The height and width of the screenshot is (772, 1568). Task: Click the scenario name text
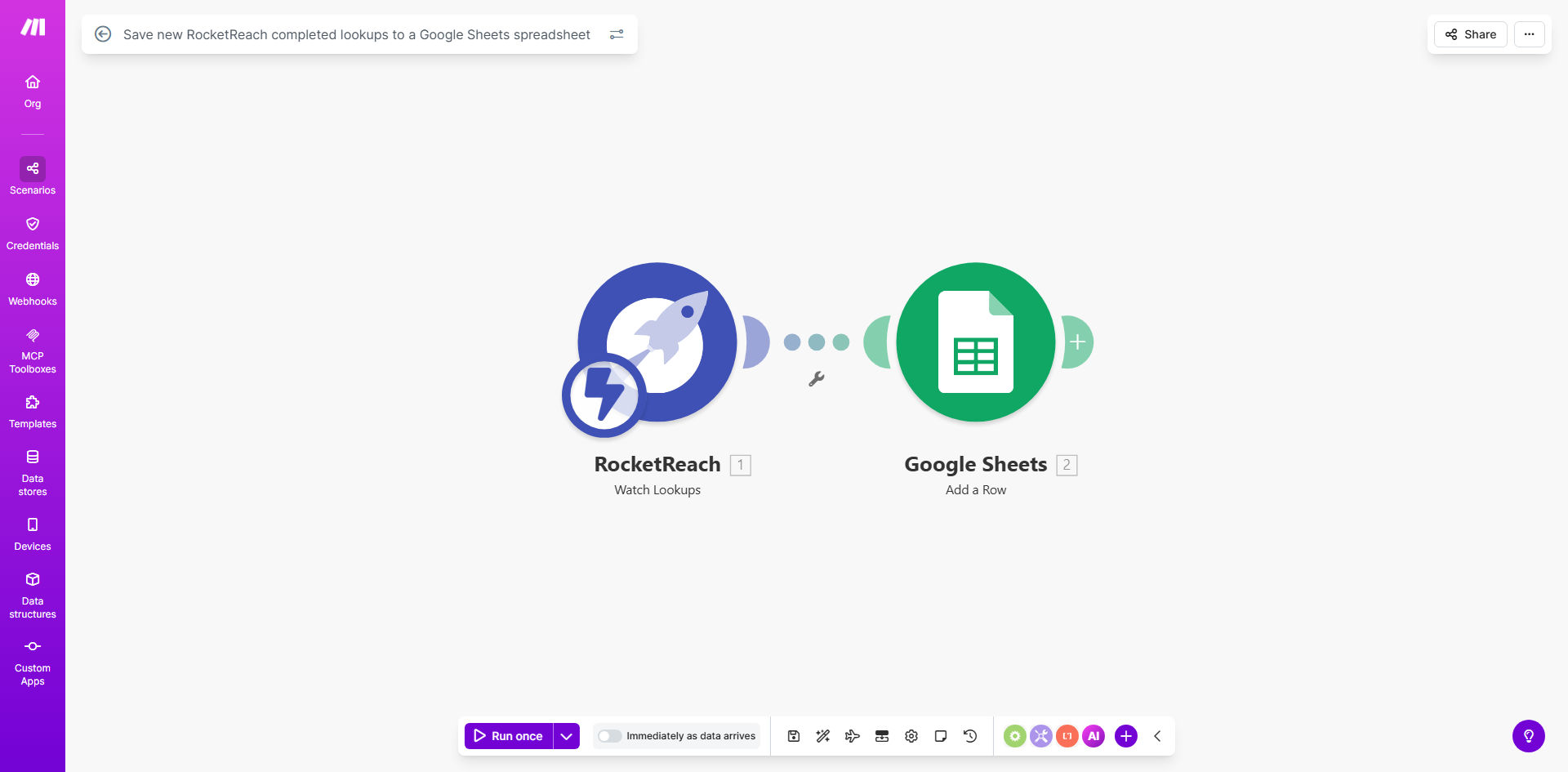(357, 34)
